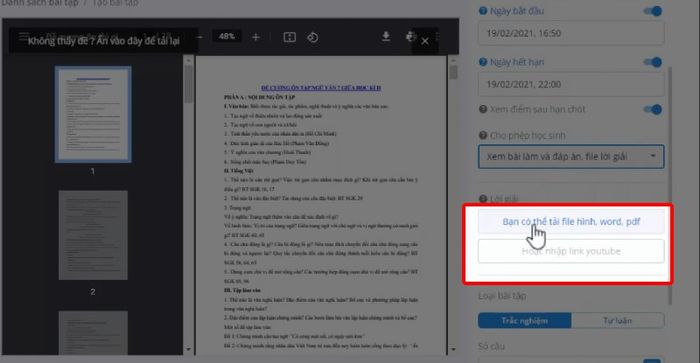Click help icon beside 'Ngày hết hạn'
Screen dimensions: 700x363
point(483,62)
